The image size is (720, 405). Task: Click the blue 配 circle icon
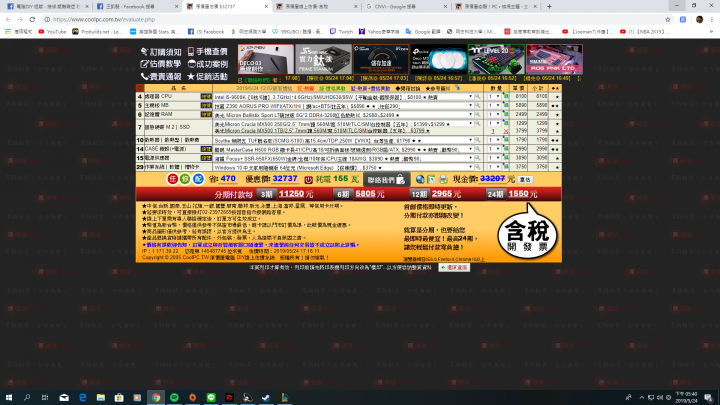[198, 179]
